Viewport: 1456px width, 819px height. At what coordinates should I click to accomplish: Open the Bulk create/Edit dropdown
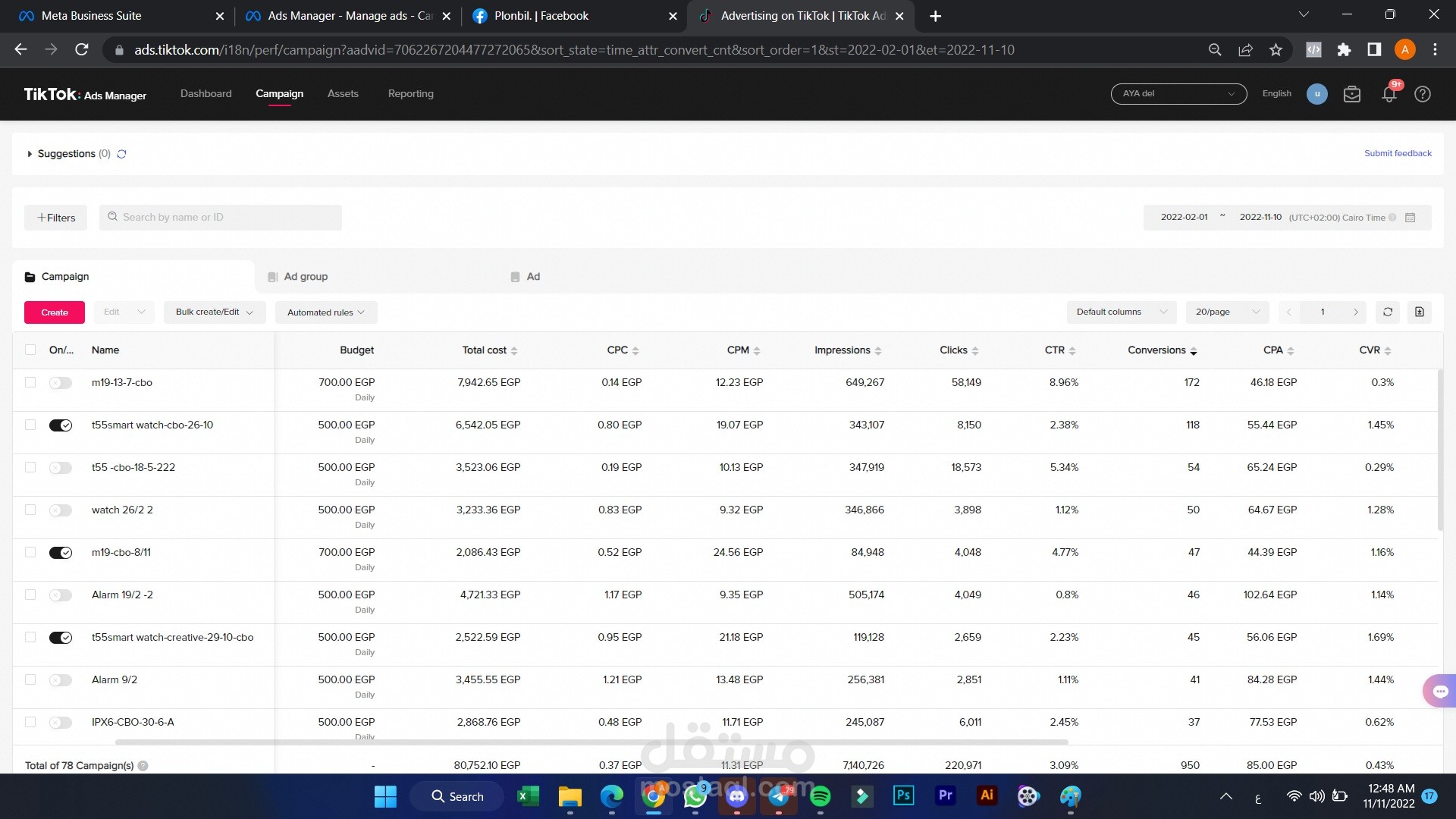click(x=215, y=312)
